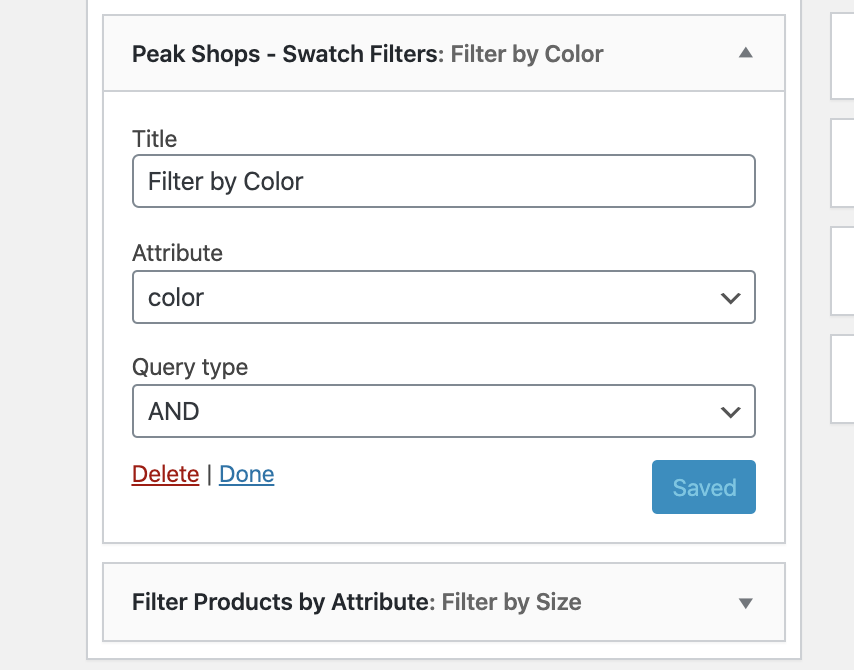
Task: Click the gray Filter by Color subtitle in header
Action: click(527, 54)
